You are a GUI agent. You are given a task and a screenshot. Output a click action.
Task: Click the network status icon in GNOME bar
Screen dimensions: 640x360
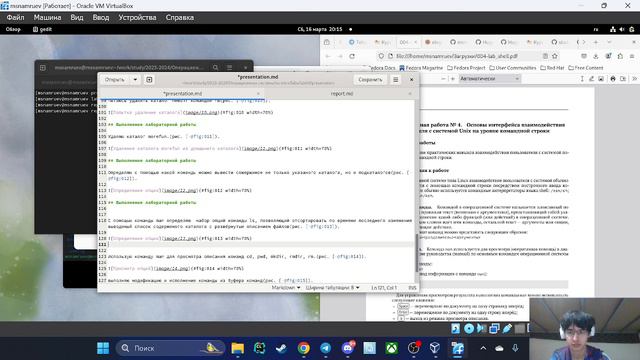point(613,29)
